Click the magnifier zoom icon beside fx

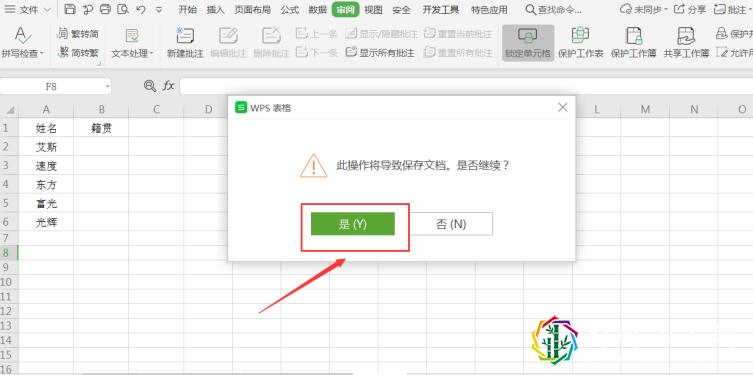[x=150, y=86]
